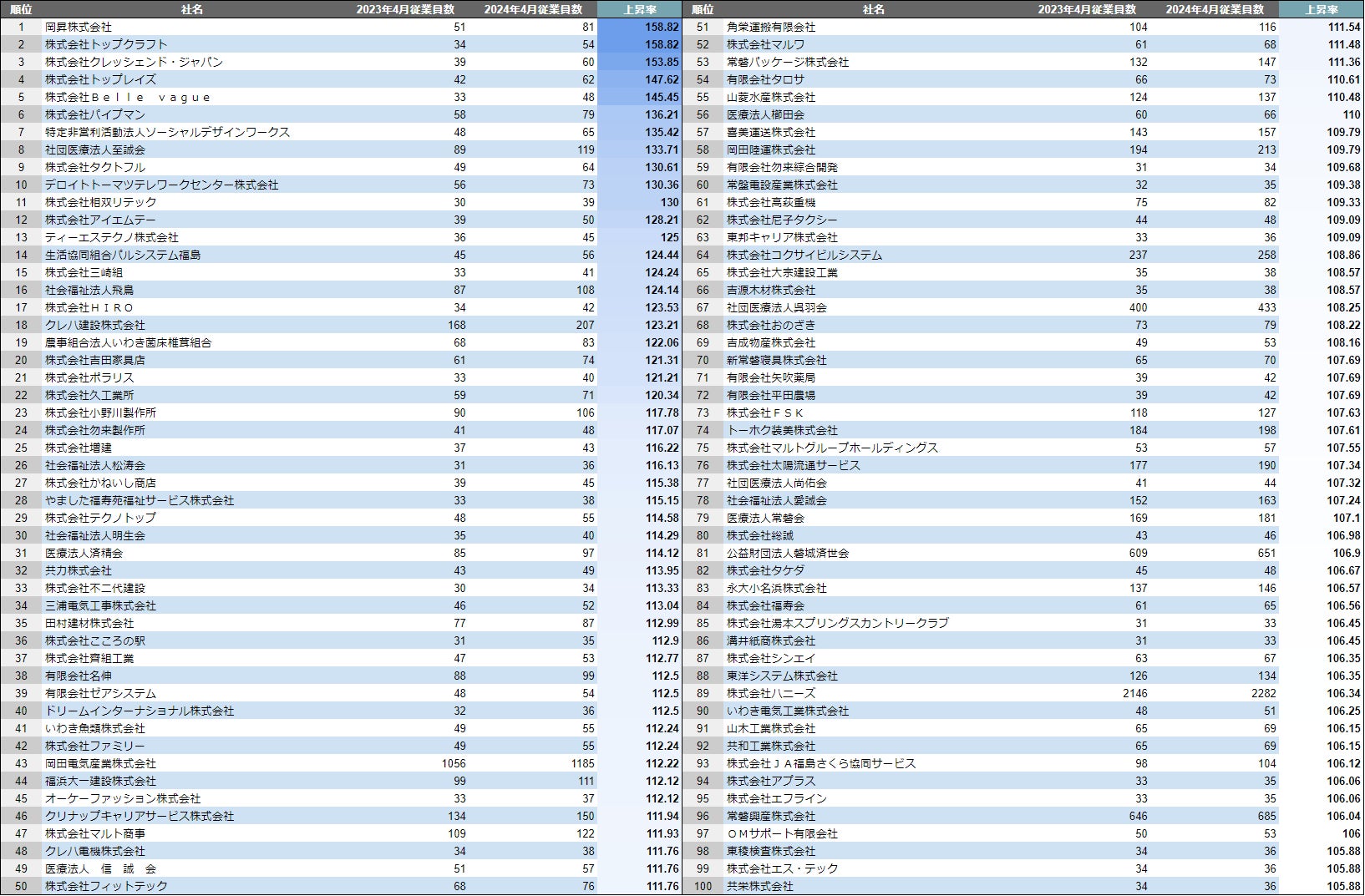Click the 2023年4月従業員数 header in the left table
This screenshot has width=1365, height=896.
point(405,9)
